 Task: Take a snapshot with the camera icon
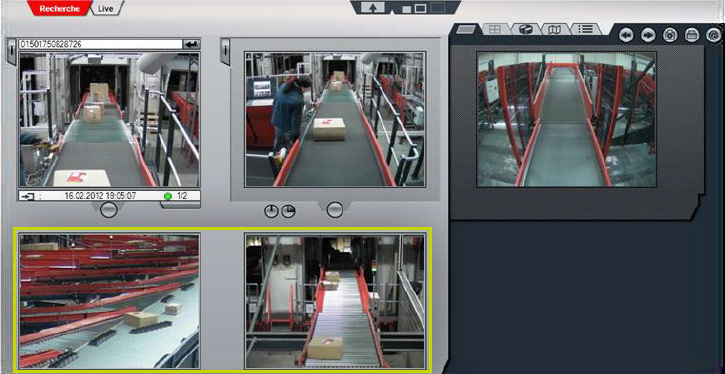click(x=670, y=35)
